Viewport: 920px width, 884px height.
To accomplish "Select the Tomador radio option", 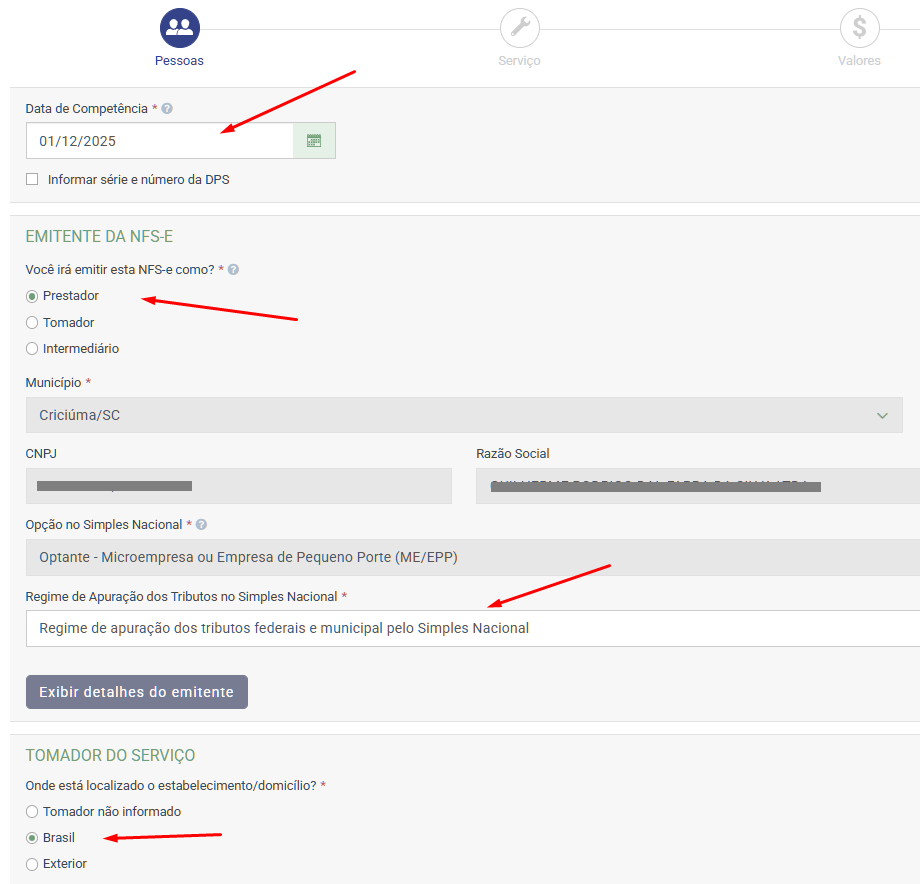I will click(x=32, y=323).
